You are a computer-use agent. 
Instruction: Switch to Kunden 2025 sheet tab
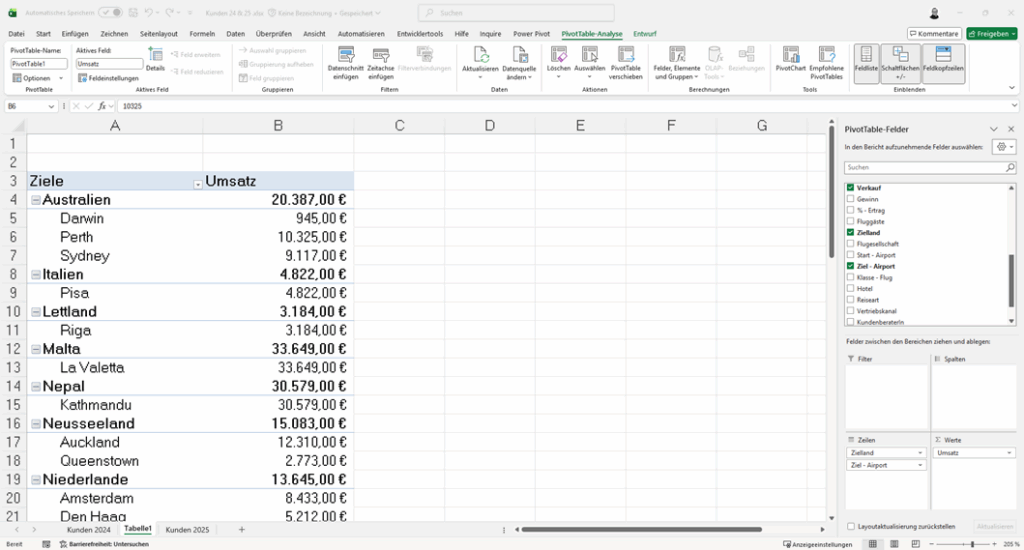(188, 529)
